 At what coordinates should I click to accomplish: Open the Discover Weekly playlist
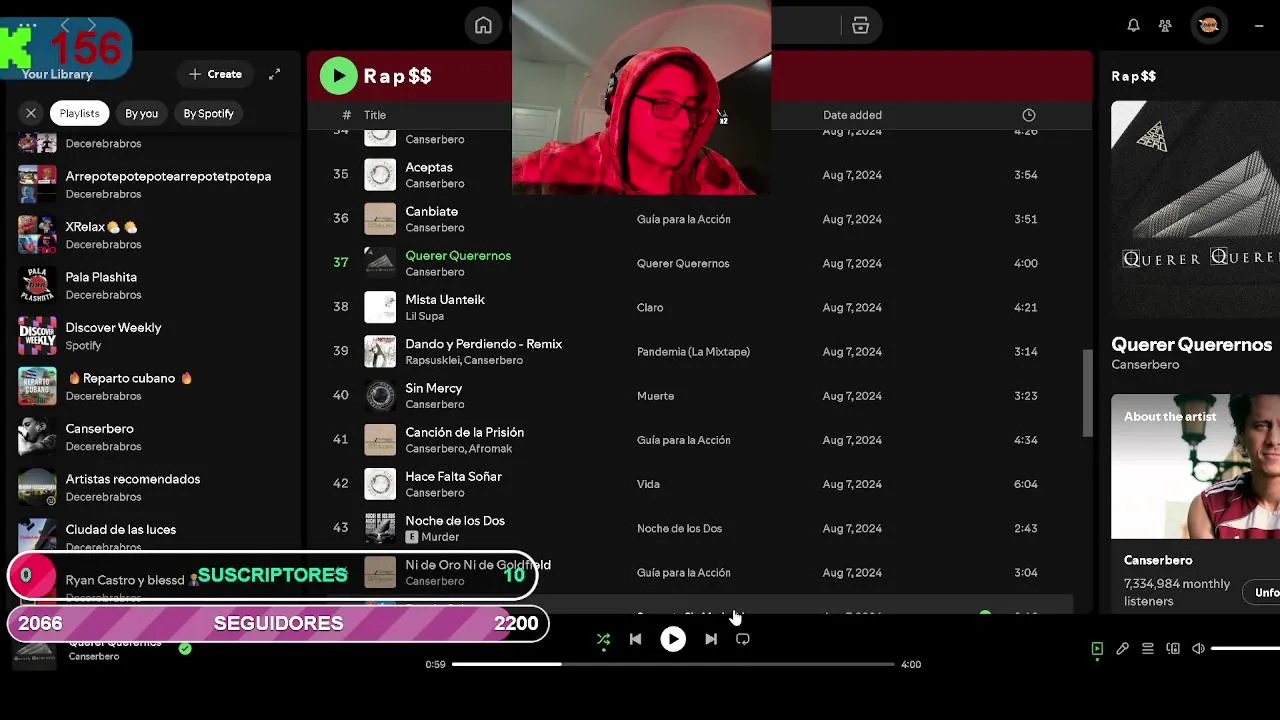(x=155, y=336)
